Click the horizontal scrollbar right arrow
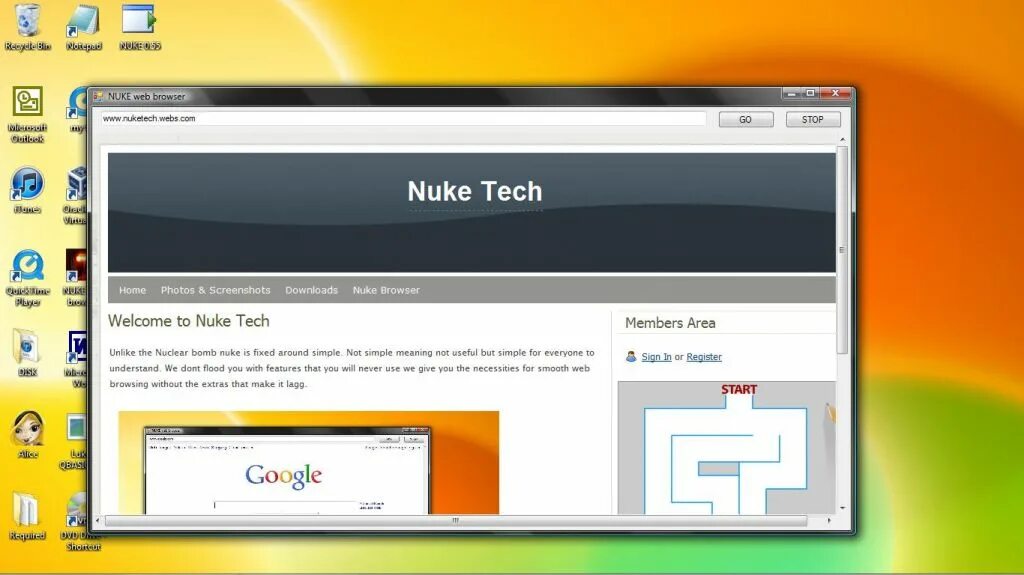The image size is (1024, 575). point(829,521)
